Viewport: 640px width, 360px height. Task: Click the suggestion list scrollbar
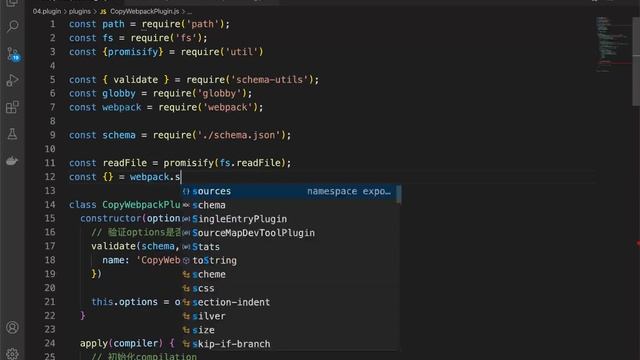[x=399, y=194]
